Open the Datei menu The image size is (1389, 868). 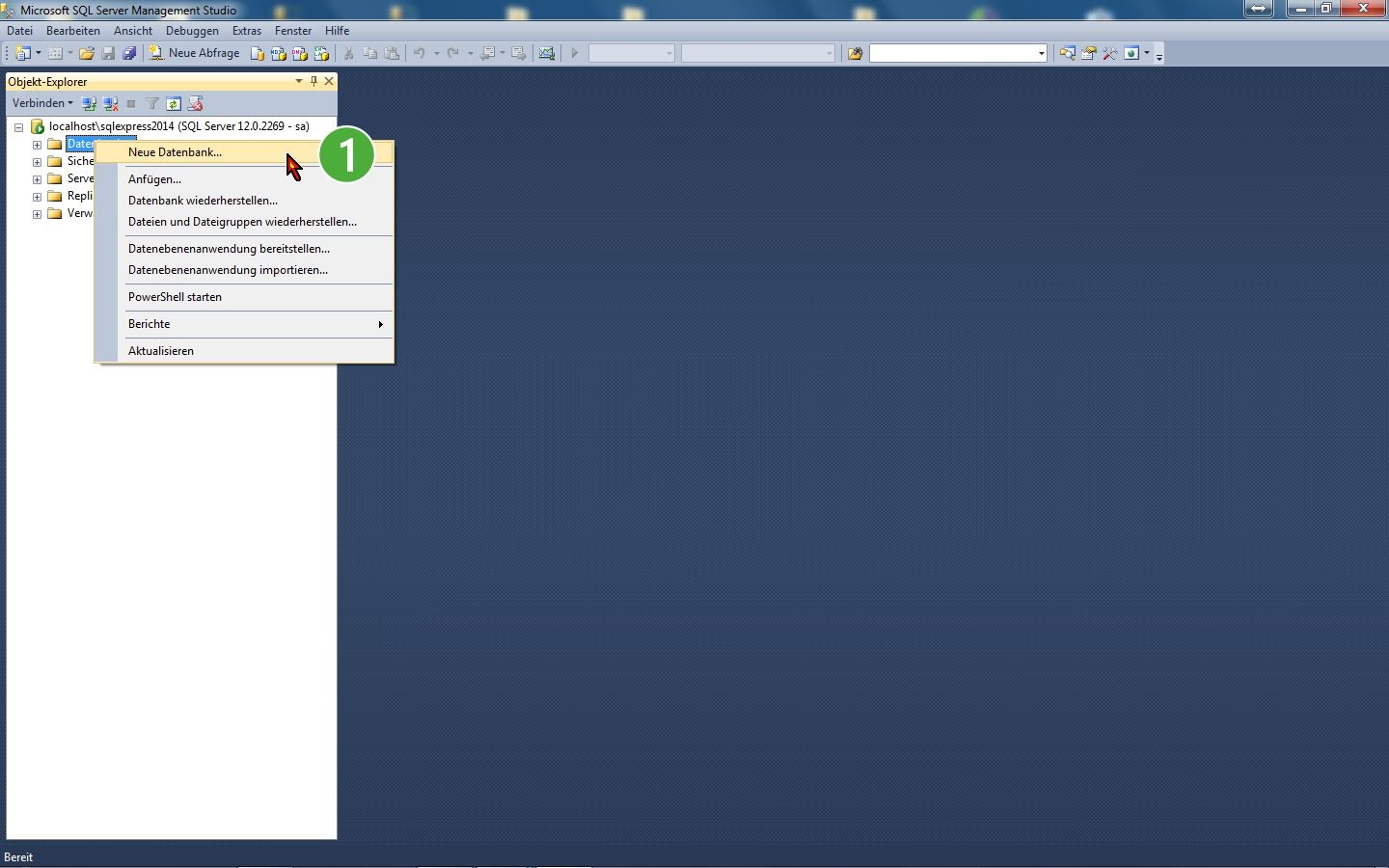19,31
